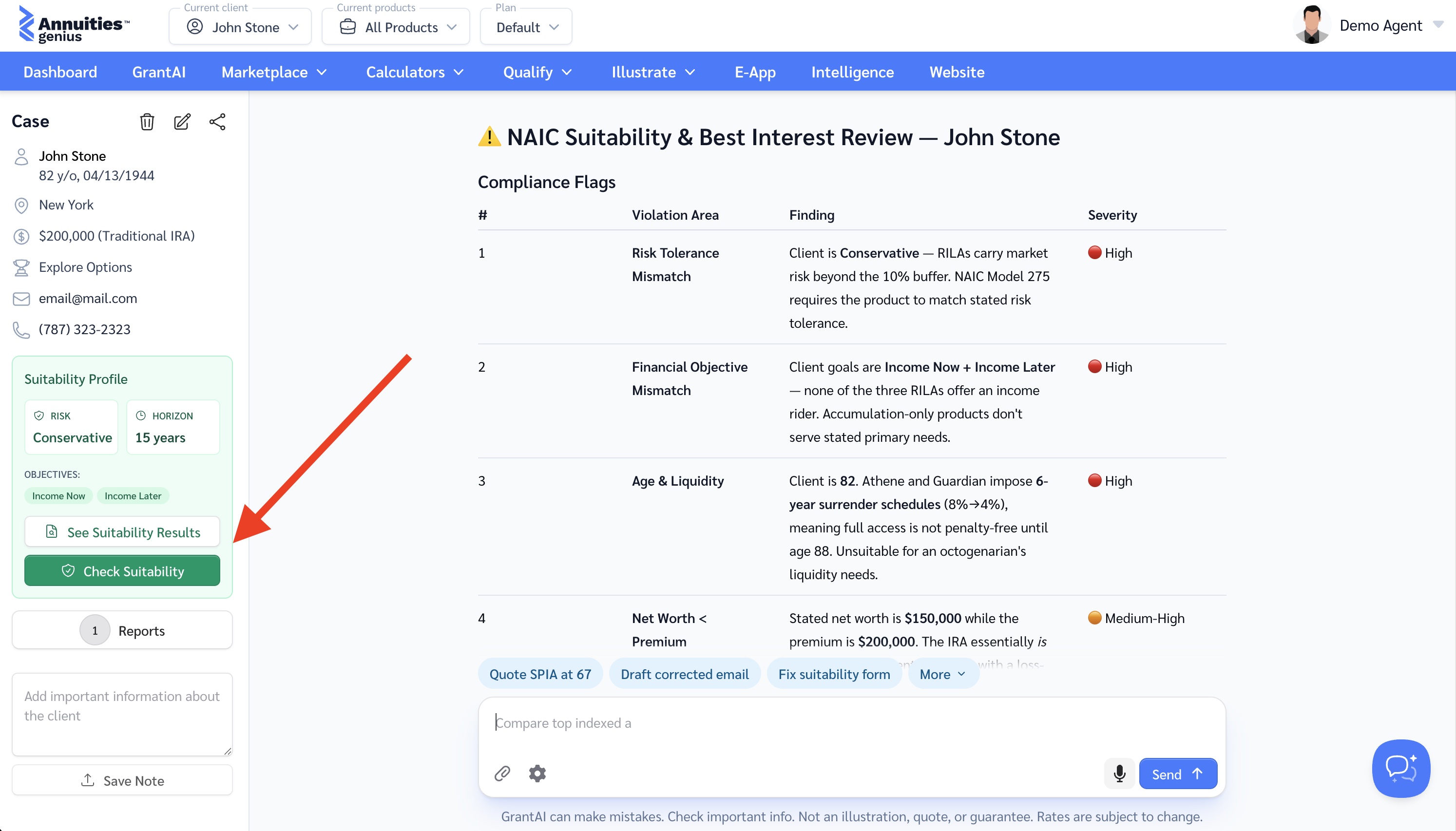Open the floating AI chat bubble
Viewport: 1456px width, 831px height.
(1400, 768)
